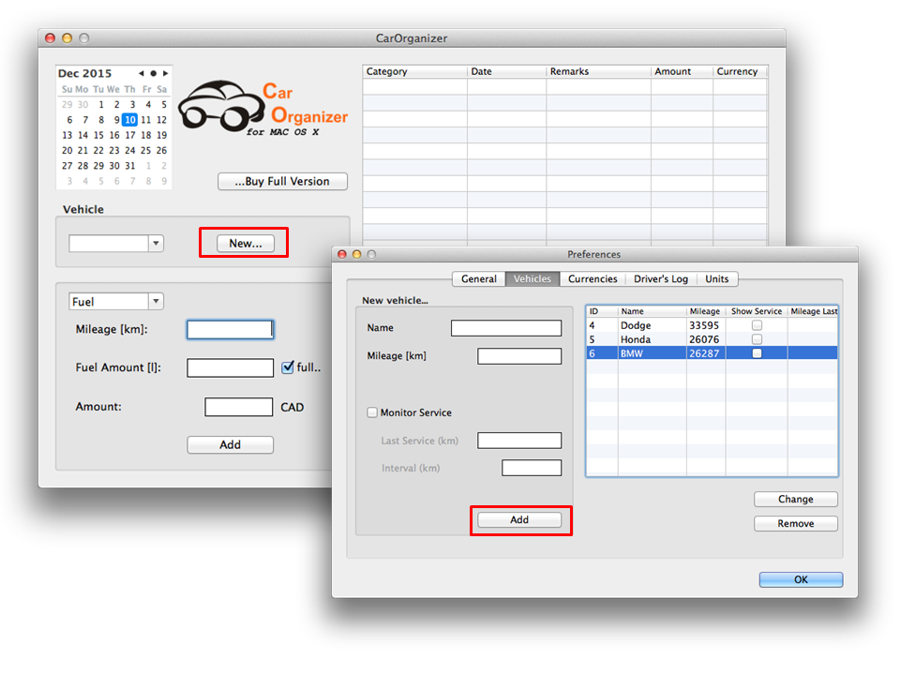Viewport: 900px width, 675px height.
Task: Open the Vehicle selection dropdown
Action: tap(155, 243)
